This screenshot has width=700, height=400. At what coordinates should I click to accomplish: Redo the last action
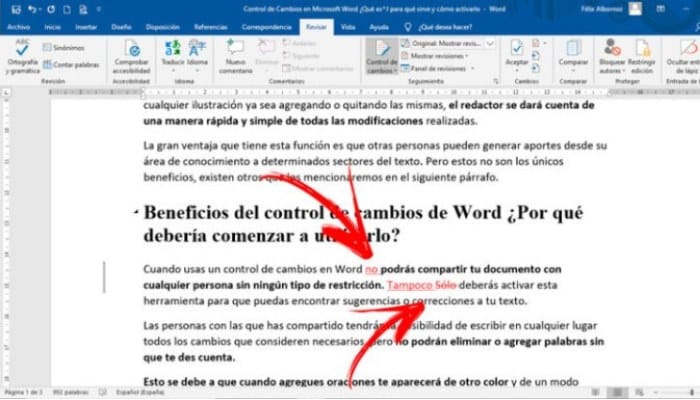51,9
